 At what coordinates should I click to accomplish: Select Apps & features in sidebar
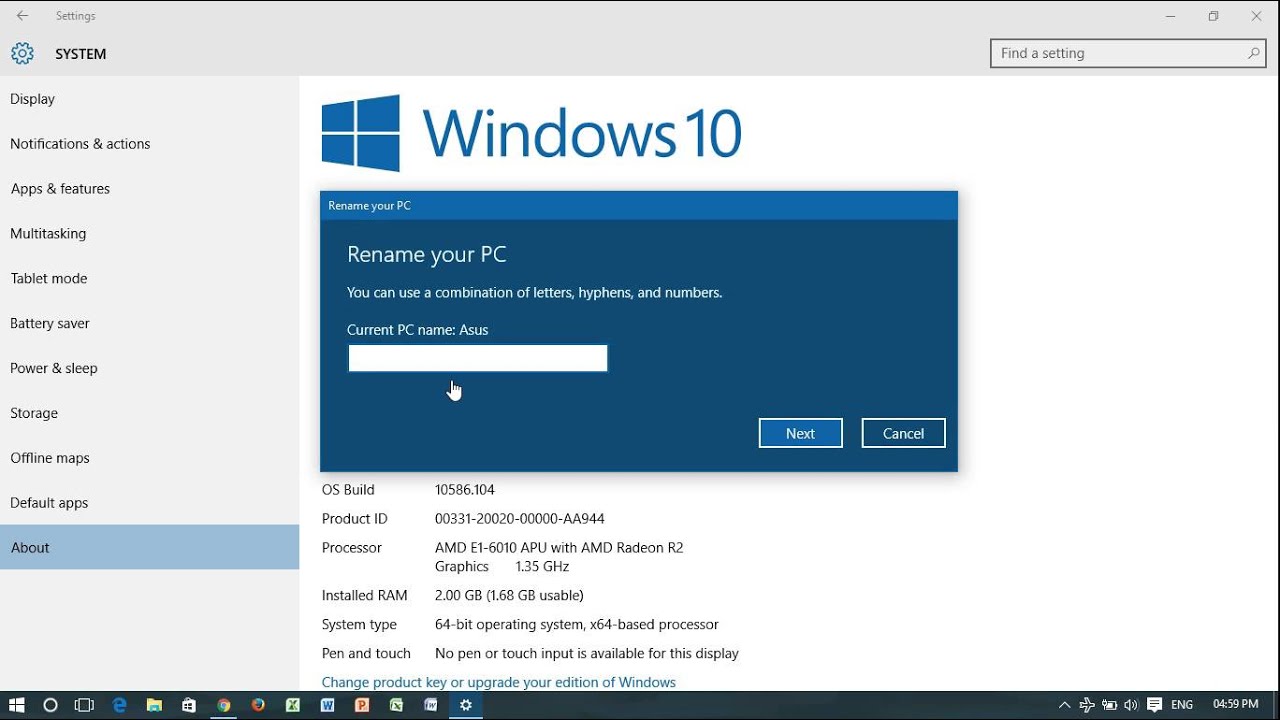[x=150, y=189]
